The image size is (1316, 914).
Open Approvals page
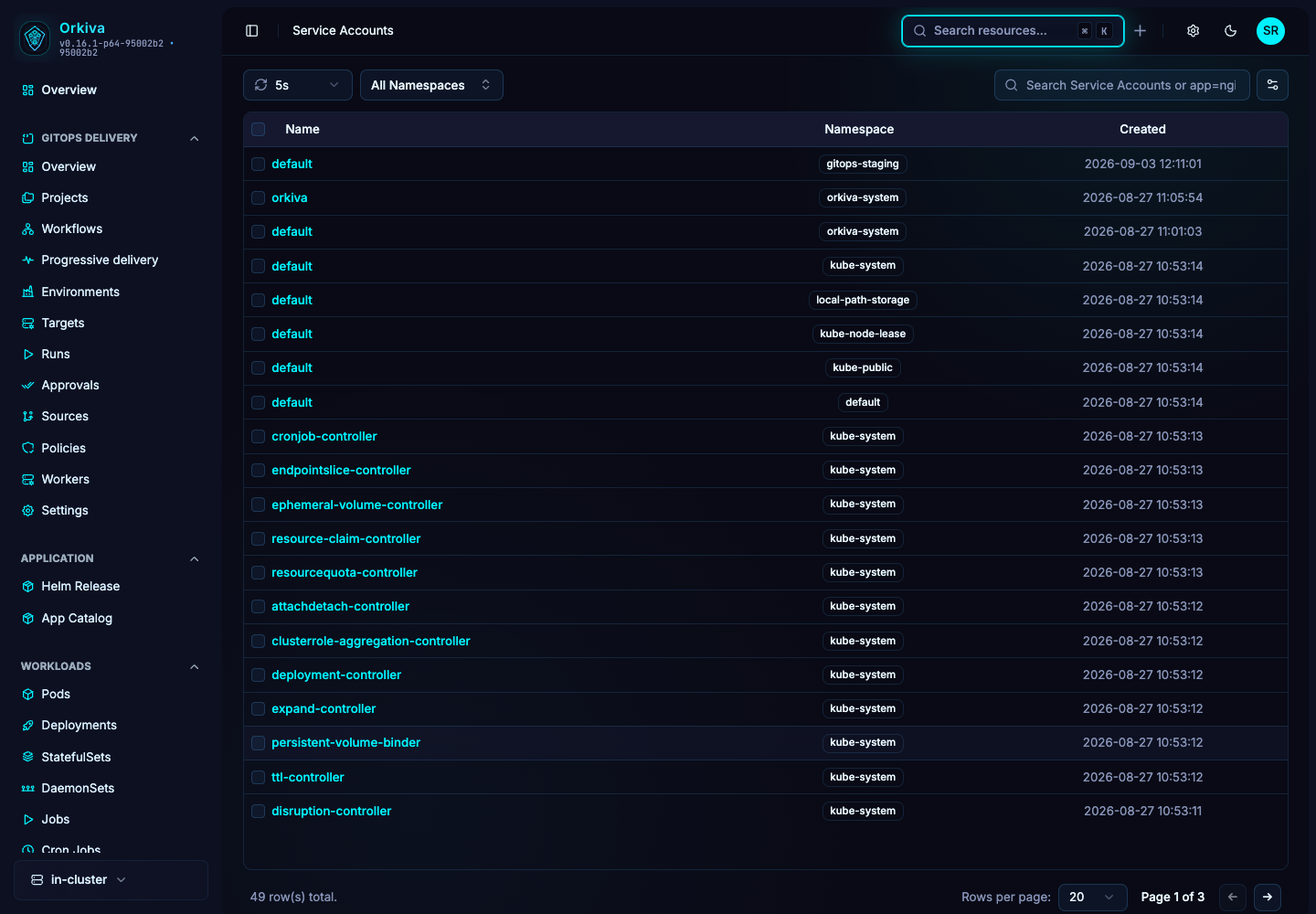point(70,385)
